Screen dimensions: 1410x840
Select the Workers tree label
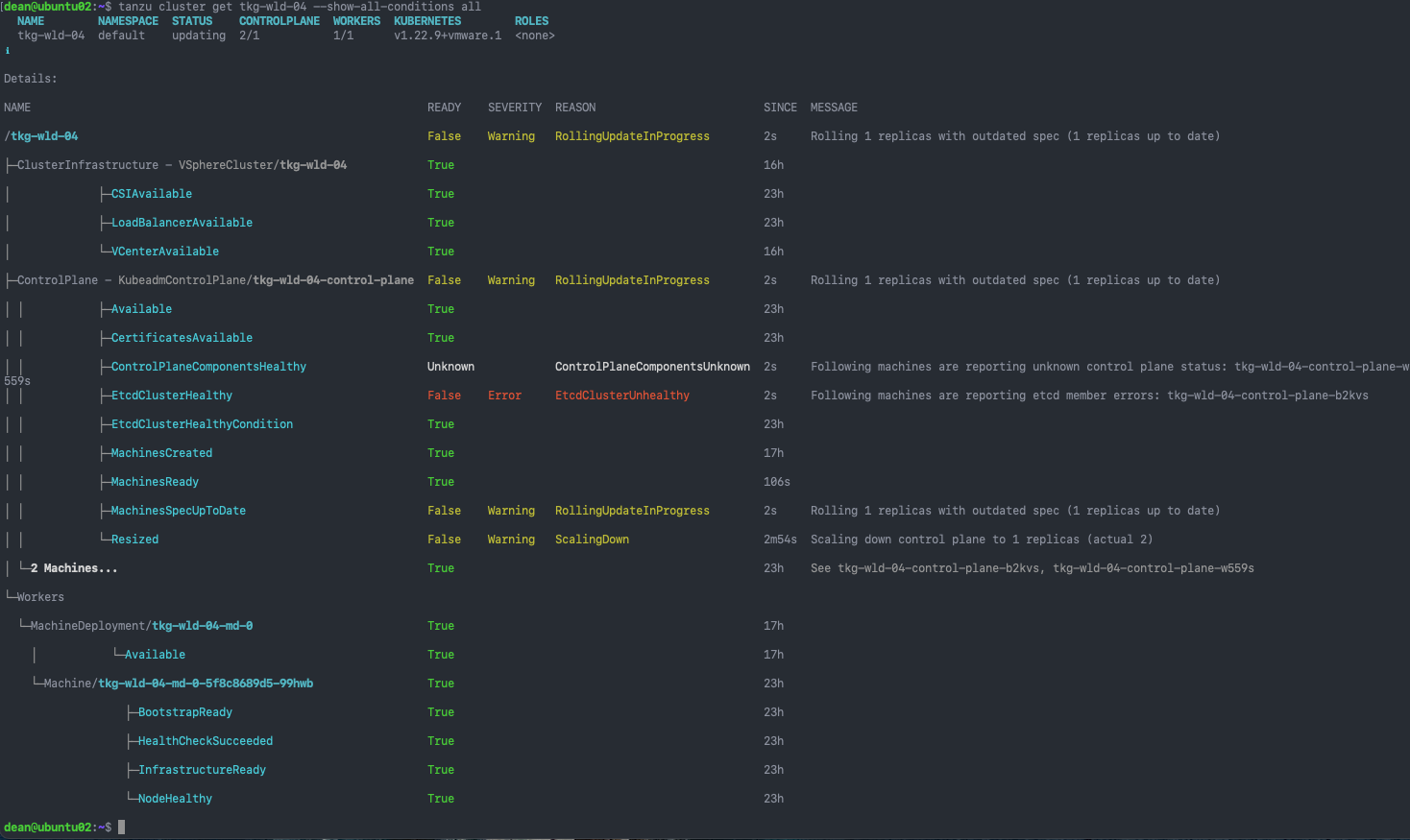point(40,597)
